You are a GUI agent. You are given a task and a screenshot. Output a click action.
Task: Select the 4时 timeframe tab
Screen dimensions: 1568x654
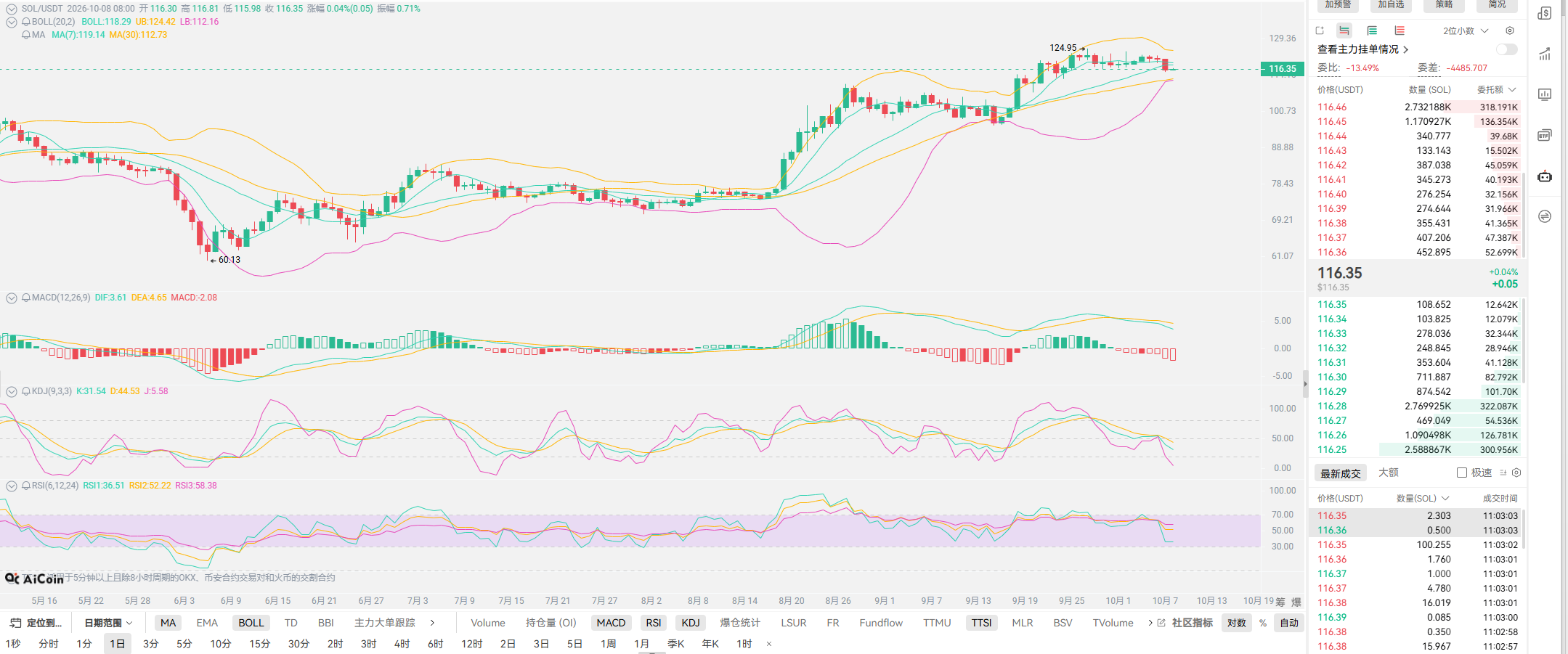(402, 644)
